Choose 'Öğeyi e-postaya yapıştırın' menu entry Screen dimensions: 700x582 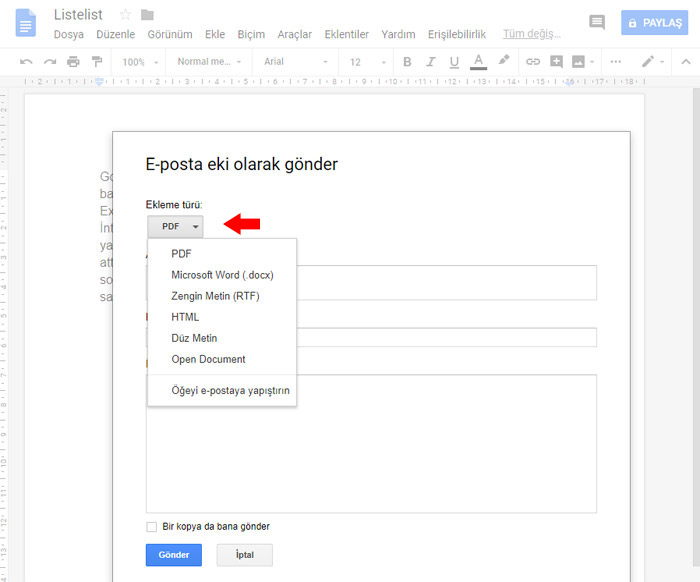point(230,390)
